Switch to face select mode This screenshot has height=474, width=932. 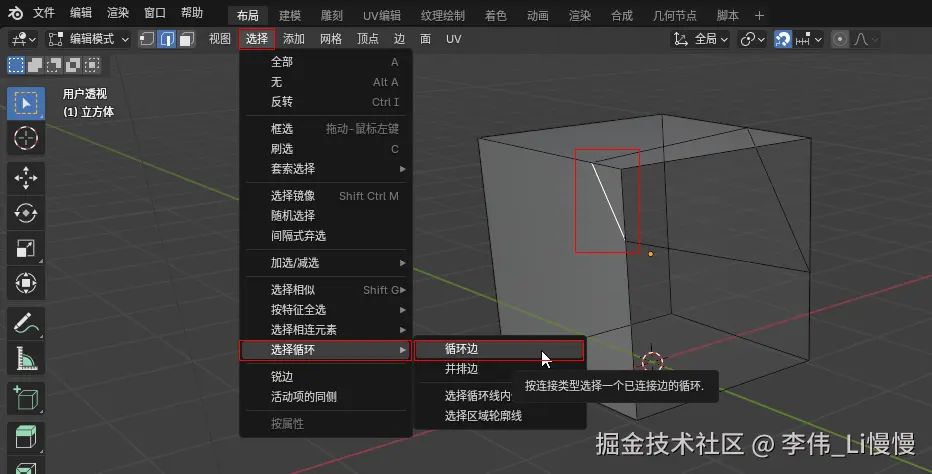tap(187, 39)
